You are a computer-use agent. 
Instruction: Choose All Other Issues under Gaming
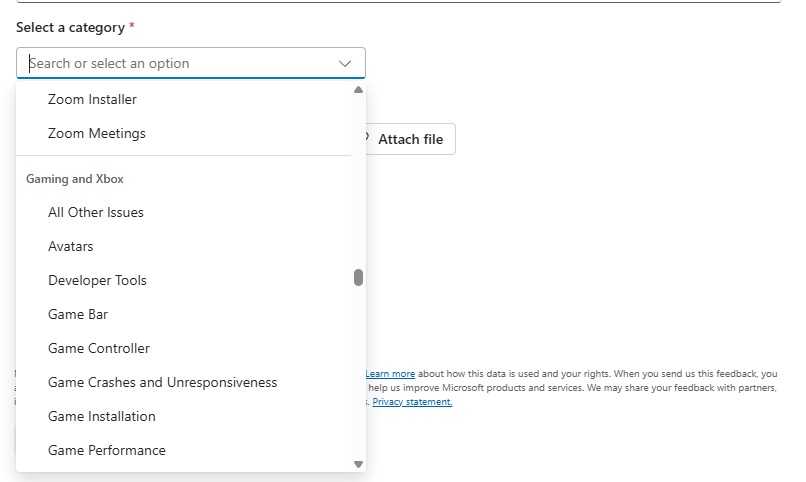click(184, 212)
